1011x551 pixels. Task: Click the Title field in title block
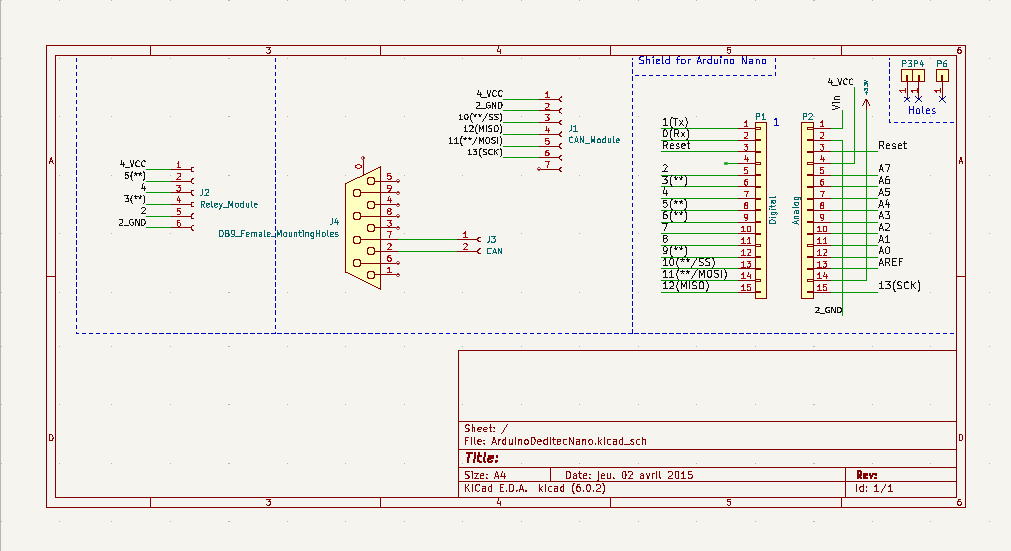point(481,457)
